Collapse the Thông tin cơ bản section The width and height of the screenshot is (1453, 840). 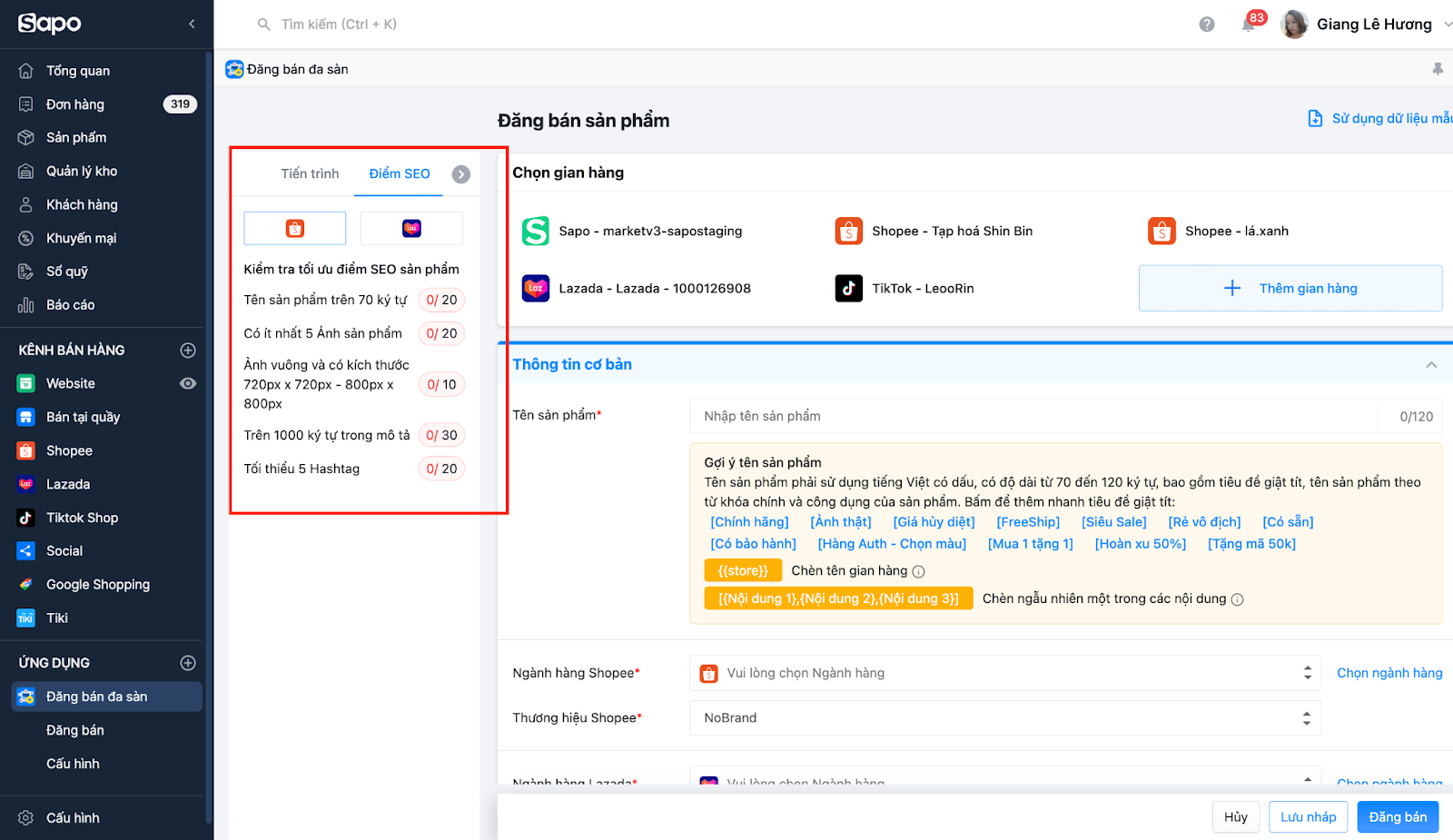coord(1431,365)
